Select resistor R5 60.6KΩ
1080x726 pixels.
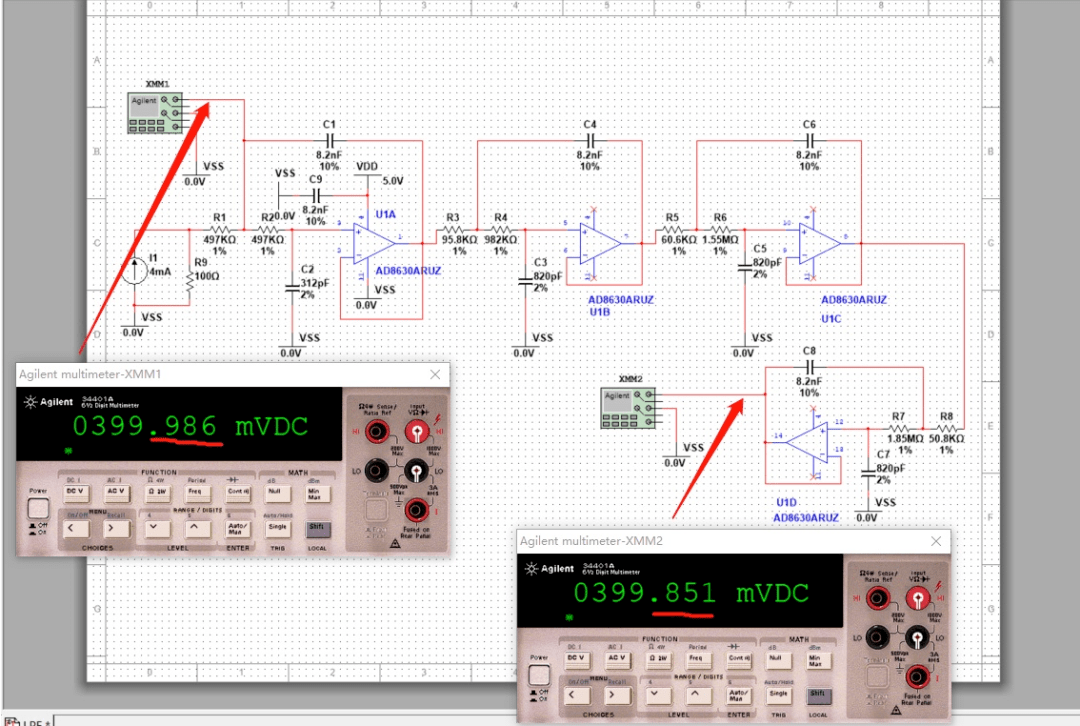pos(672,229)
